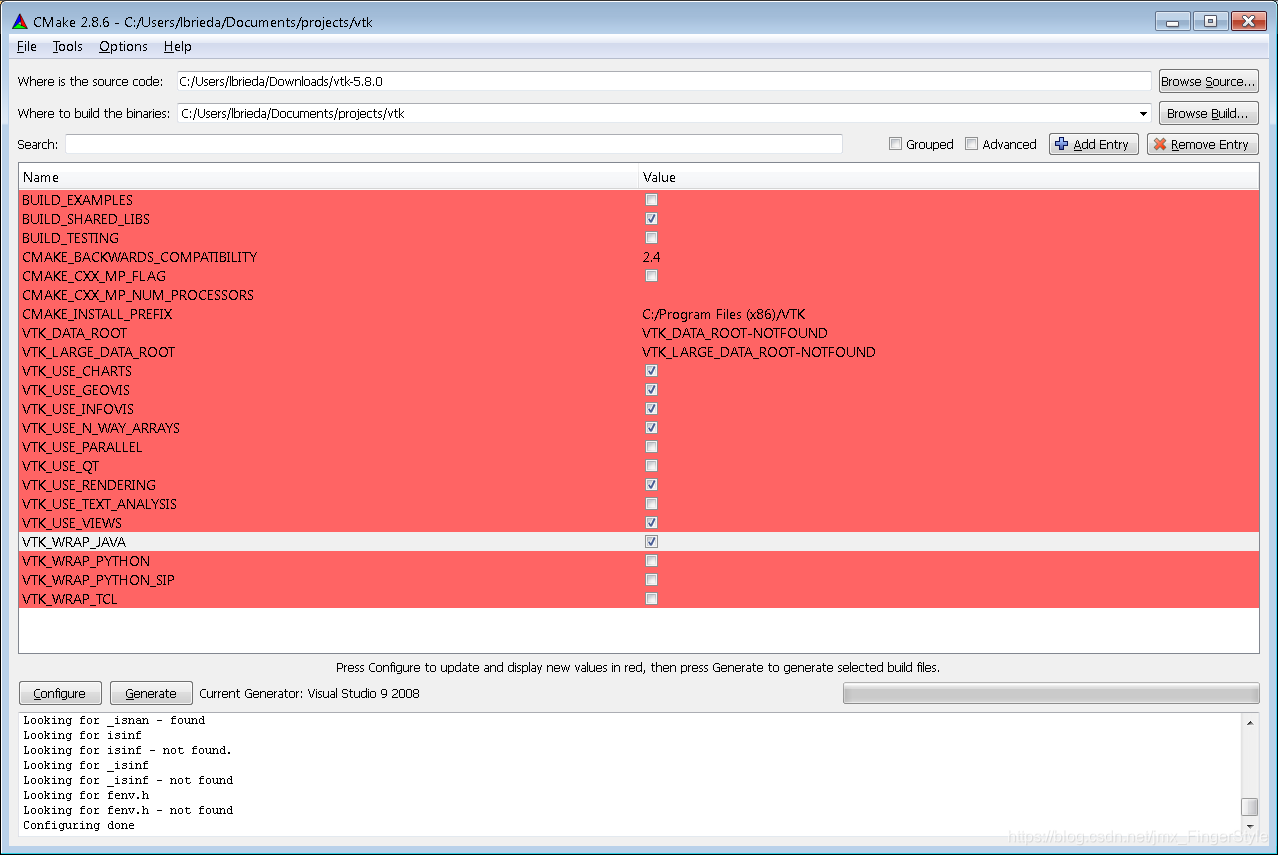Click the Add Entry button

[x=1093, y=144]
